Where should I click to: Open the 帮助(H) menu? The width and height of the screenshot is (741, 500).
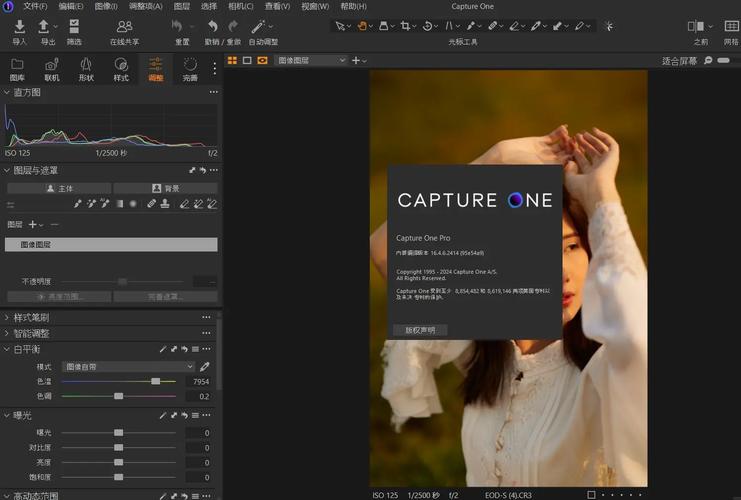[353, 6]
